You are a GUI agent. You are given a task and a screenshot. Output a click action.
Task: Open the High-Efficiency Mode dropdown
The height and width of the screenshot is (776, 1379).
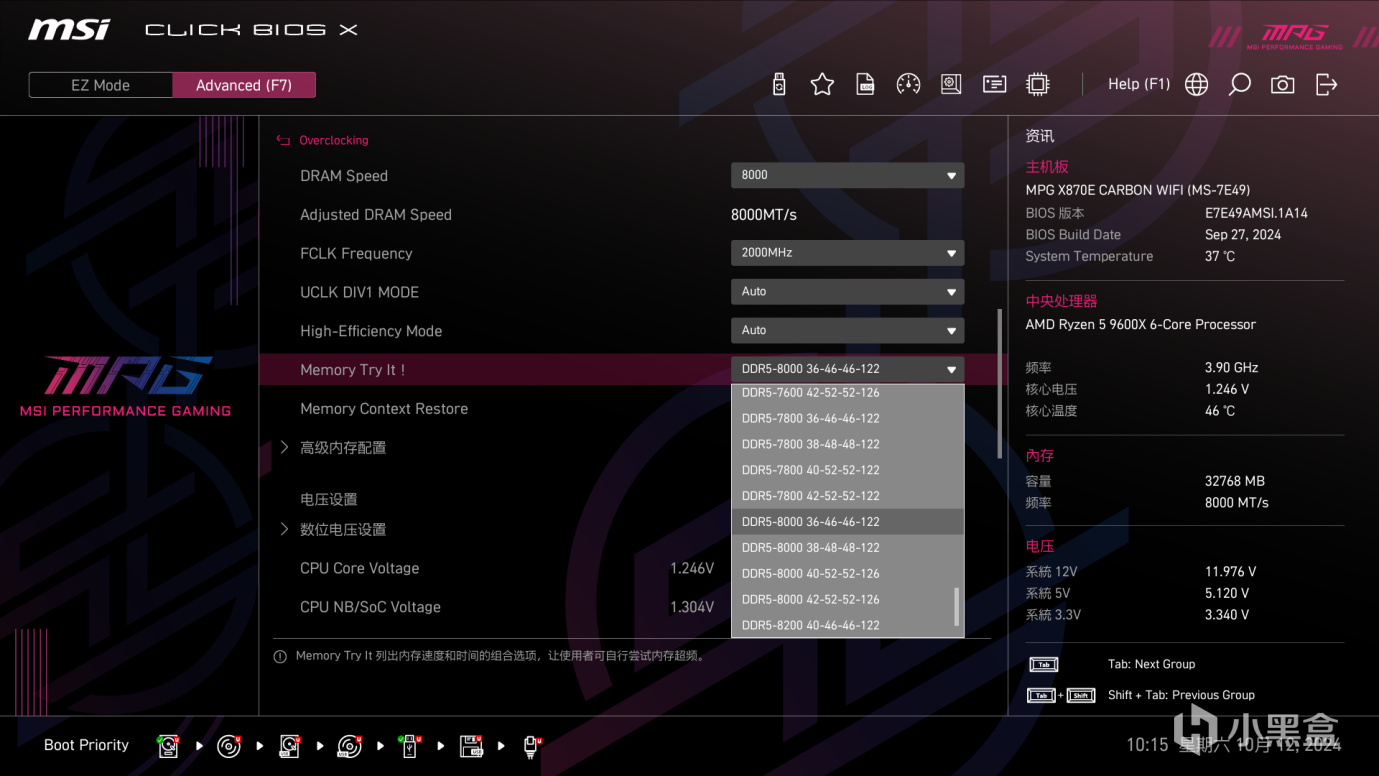point(848,330)
